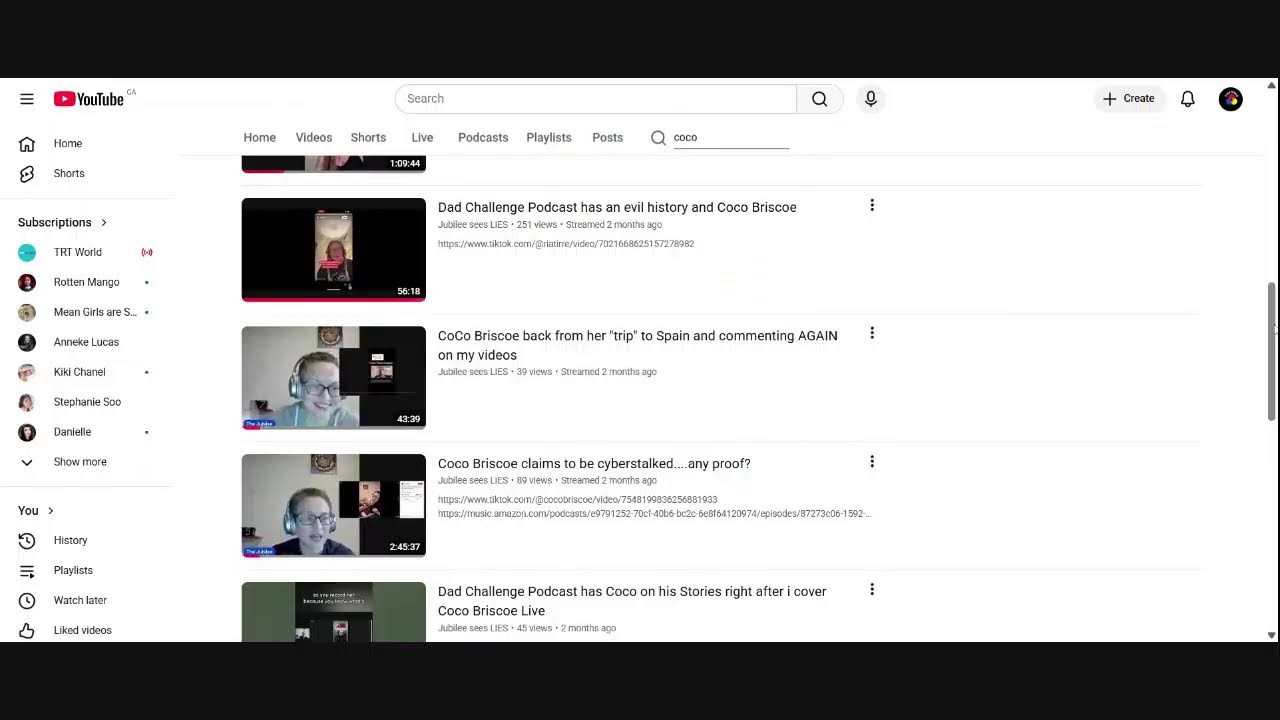This screenshot has width=1280, height=720.
Task: Click Jubilee sees LIES on 251 views video
Action: pyautogui.click(x=473, y=225)
